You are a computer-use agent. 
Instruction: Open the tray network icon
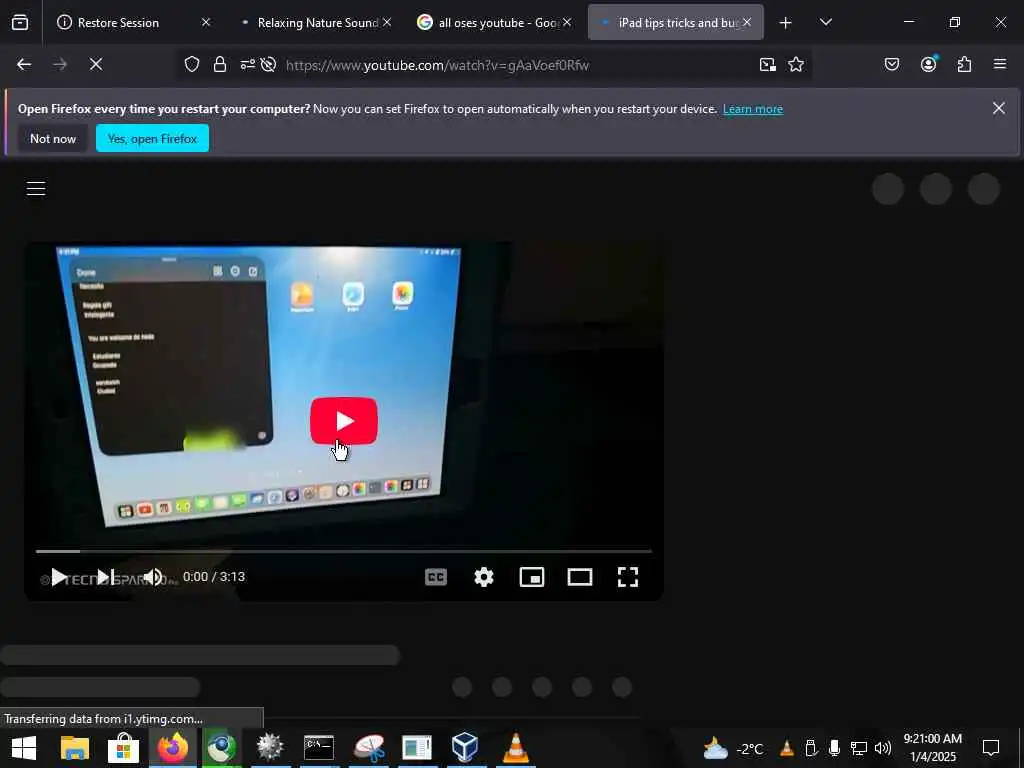coord(858,748)
